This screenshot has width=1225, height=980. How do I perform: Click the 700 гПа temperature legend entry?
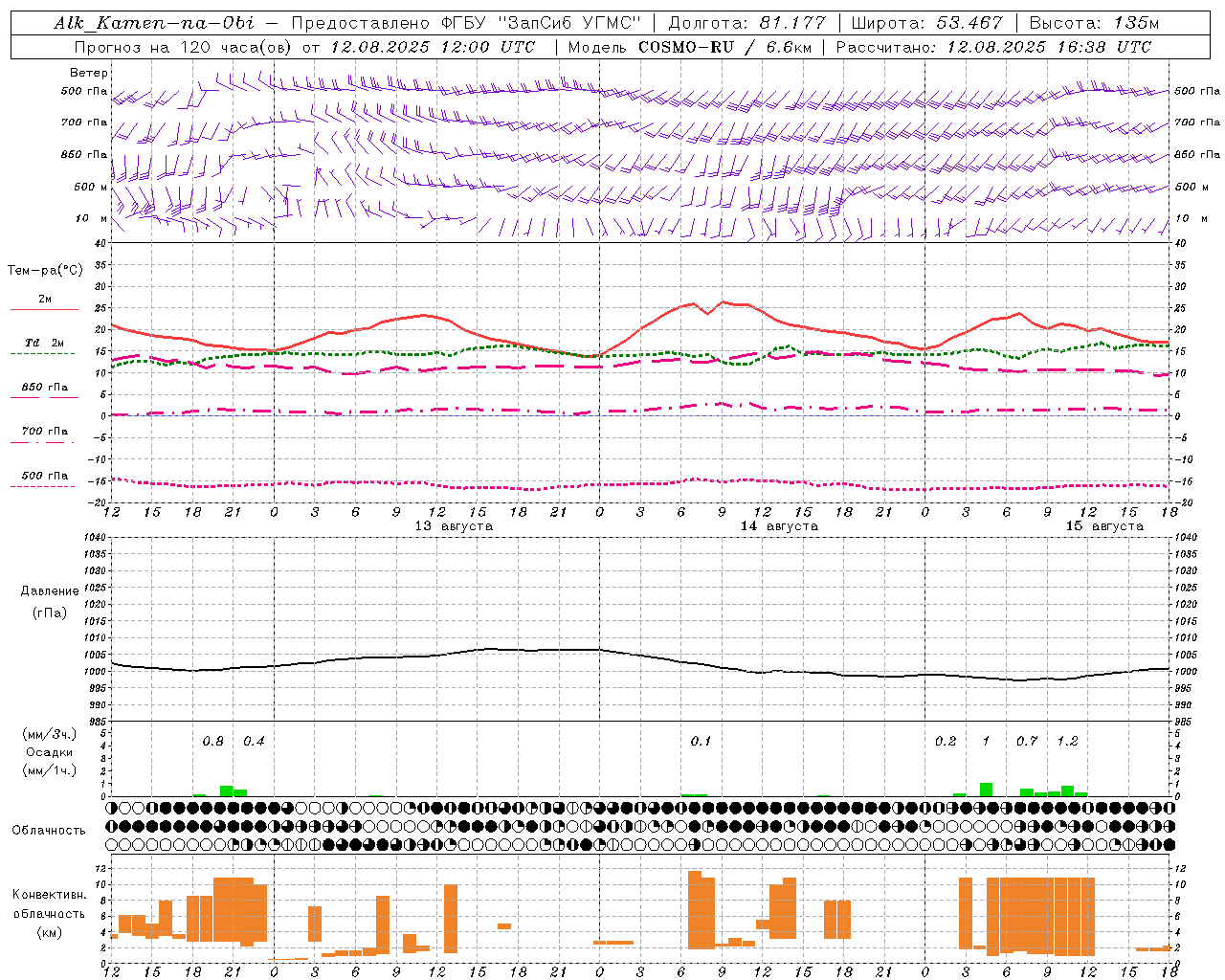coord(45,431)
